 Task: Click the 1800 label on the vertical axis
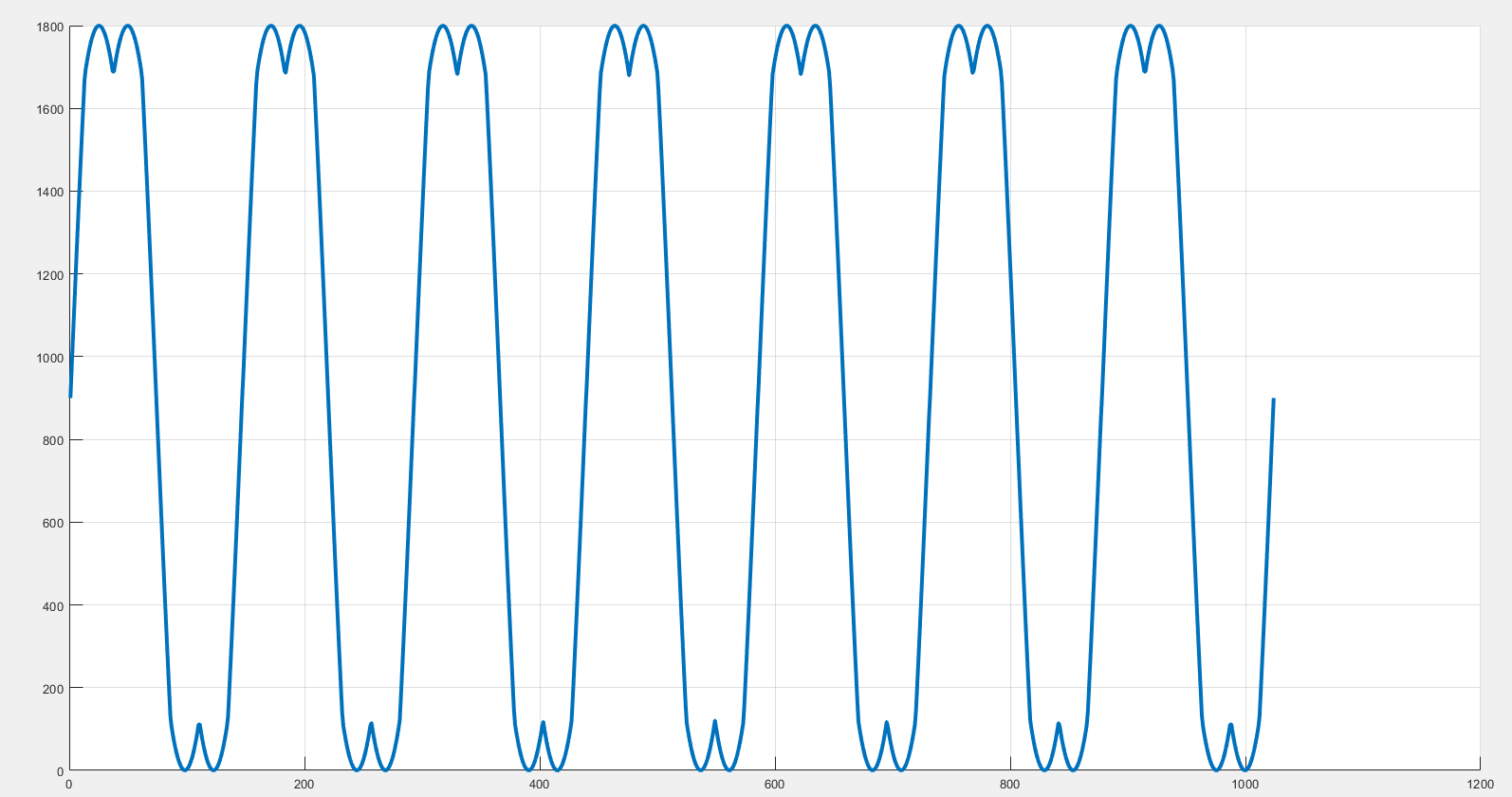[50, 27]
